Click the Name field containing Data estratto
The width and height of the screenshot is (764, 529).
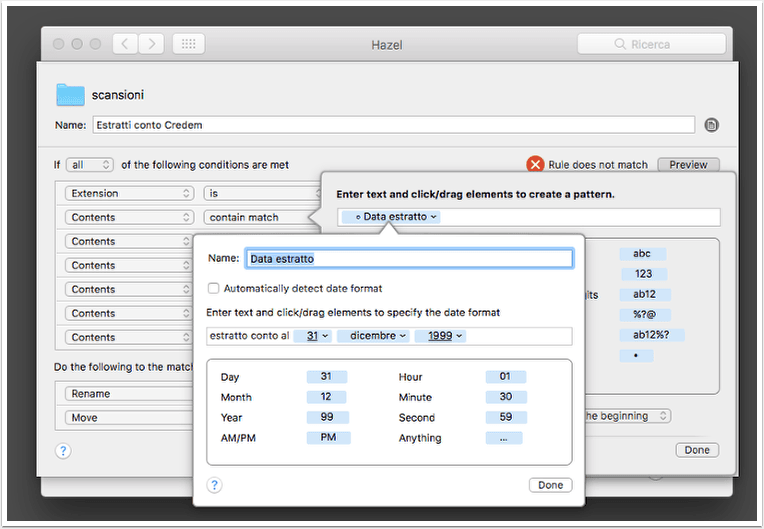(409, 259)
